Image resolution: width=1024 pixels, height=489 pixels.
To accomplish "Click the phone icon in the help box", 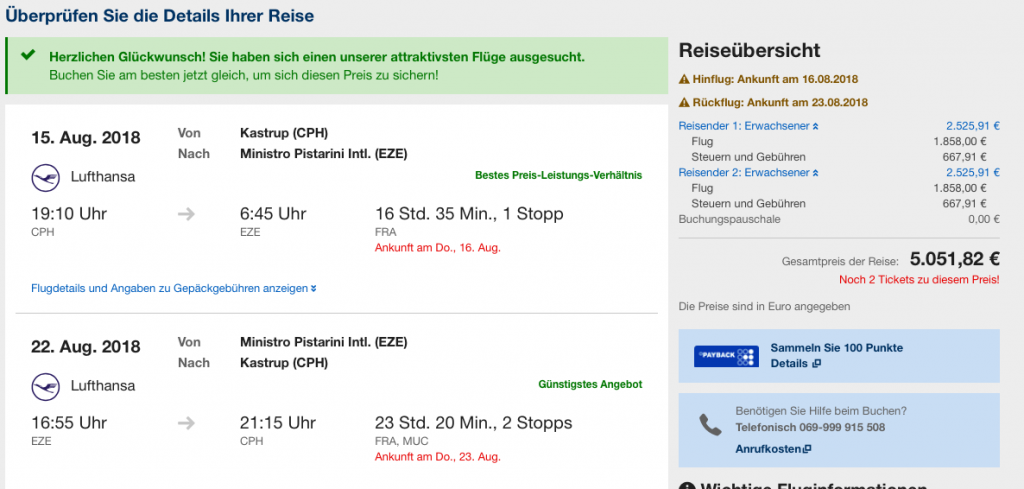I will pyautogui.click(x=710, y=426).
